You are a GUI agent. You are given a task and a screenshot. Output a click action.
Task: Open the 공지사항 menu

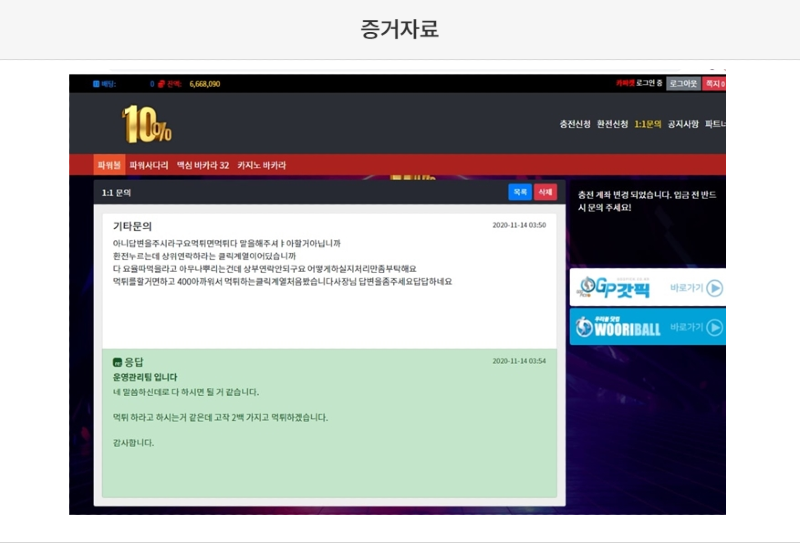pyautogui.click(x=683, y=124)
